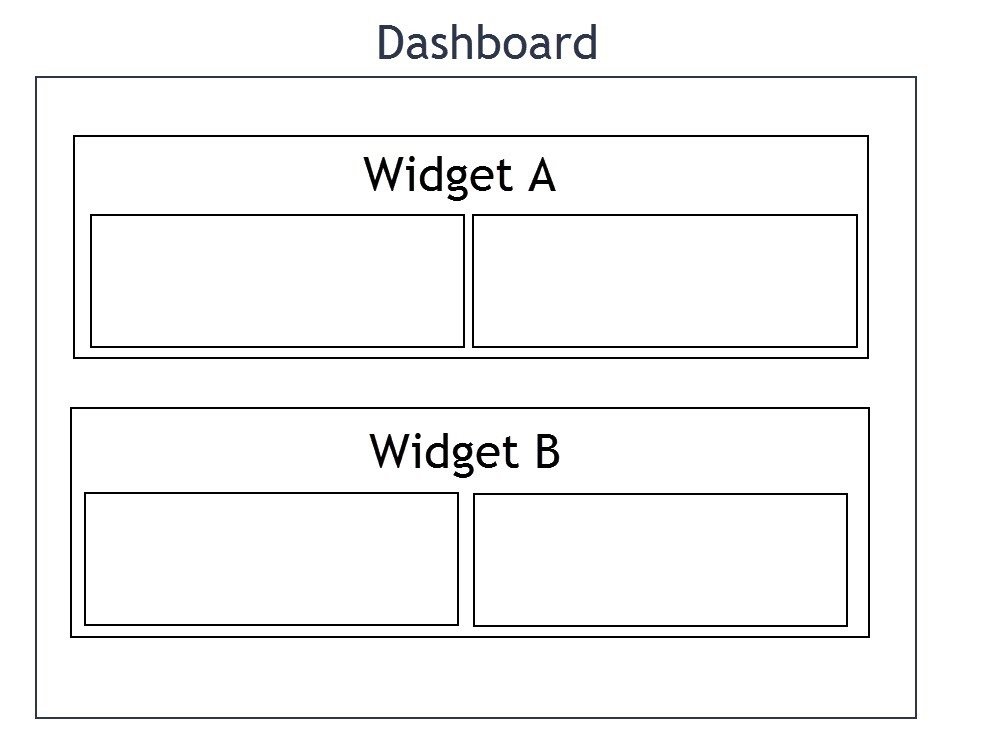1000x737 pixels.
Task: Click the divider between Widget A's two panels
Action: (x=468, y=281)
